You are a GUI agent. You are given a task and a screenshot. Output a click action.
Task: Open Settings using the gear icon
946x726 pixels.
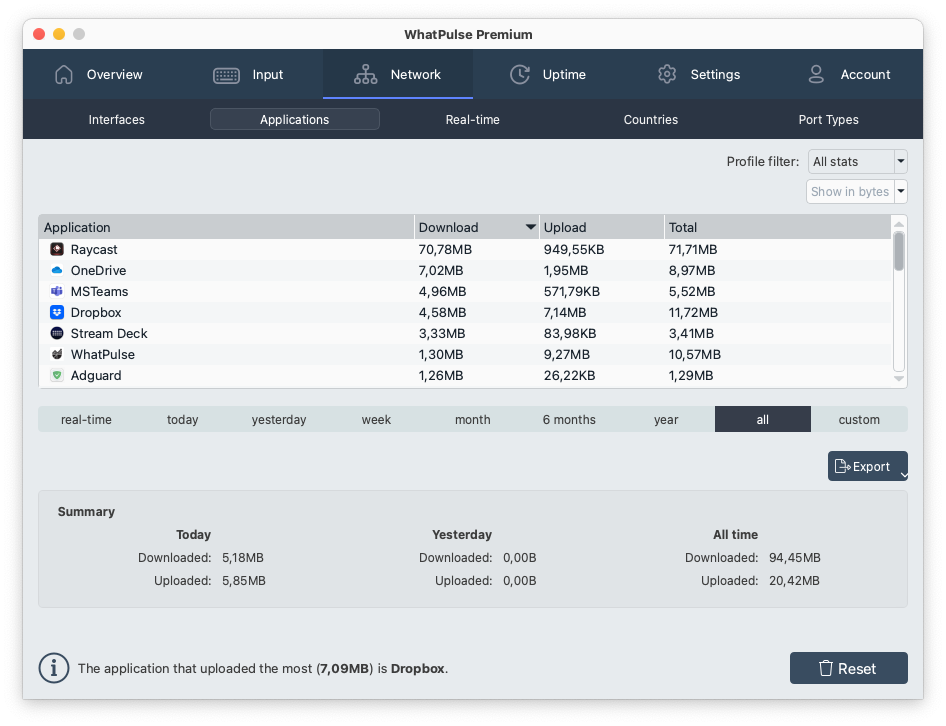(x=666, y=74)
